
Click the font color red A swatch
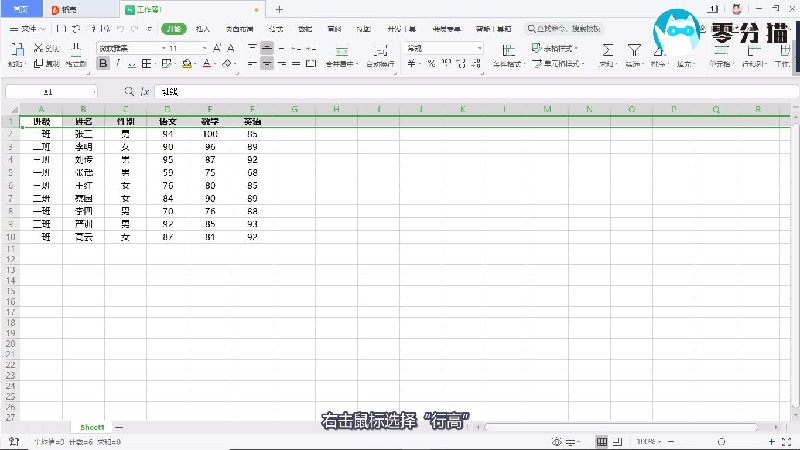tap(205, 63)
